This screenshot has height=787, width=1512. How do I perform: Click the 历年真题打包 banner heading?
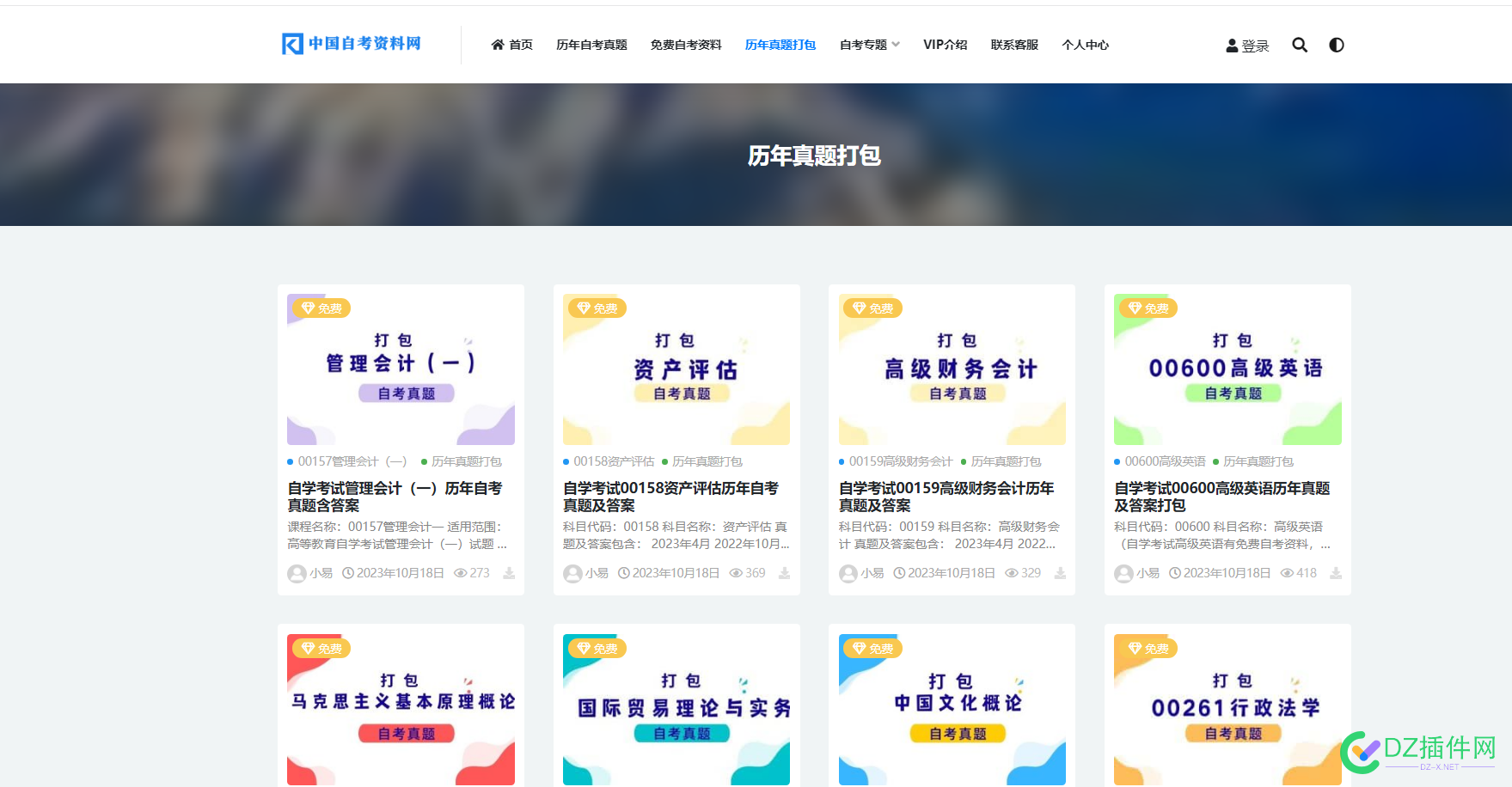click(x=814, y=156)
